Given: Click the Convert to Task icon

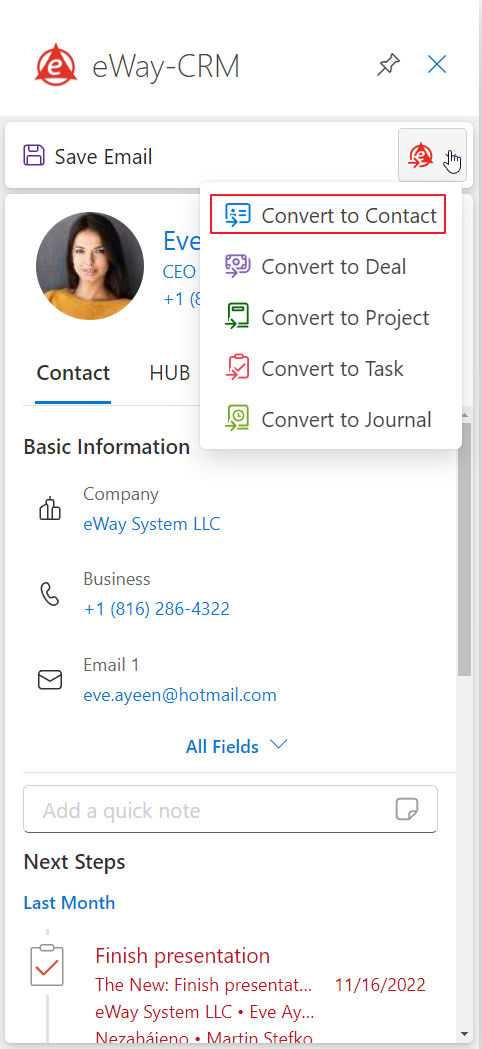Looking at the screenshot, I should click(x=237, y=368).
